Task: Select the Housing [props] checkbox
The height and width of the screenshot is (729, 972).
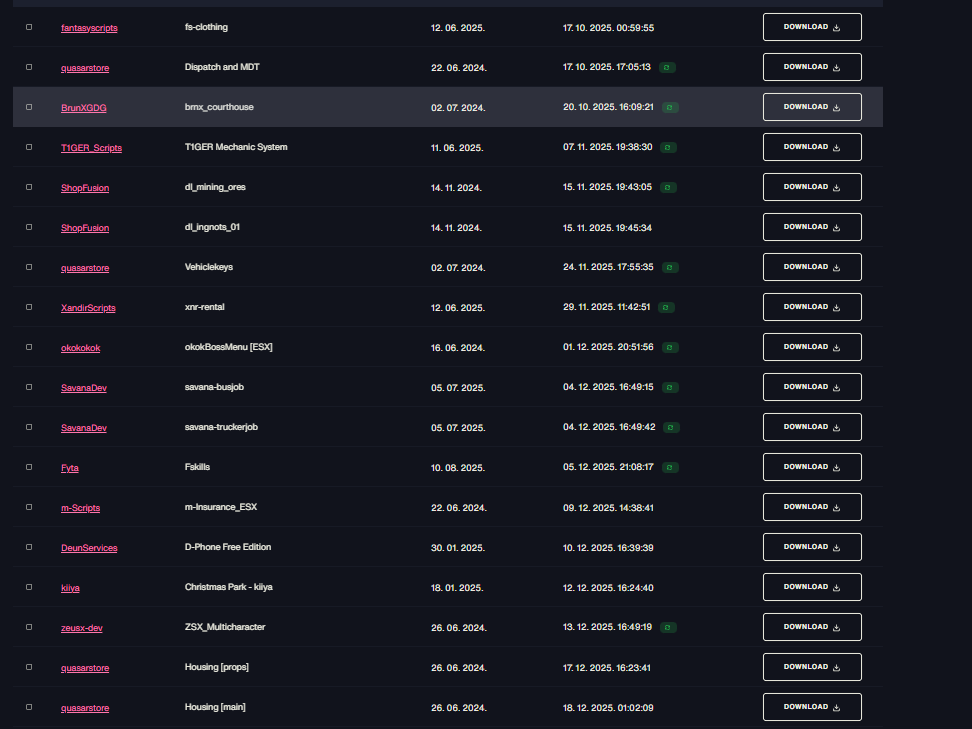Action: click(29, 667)
